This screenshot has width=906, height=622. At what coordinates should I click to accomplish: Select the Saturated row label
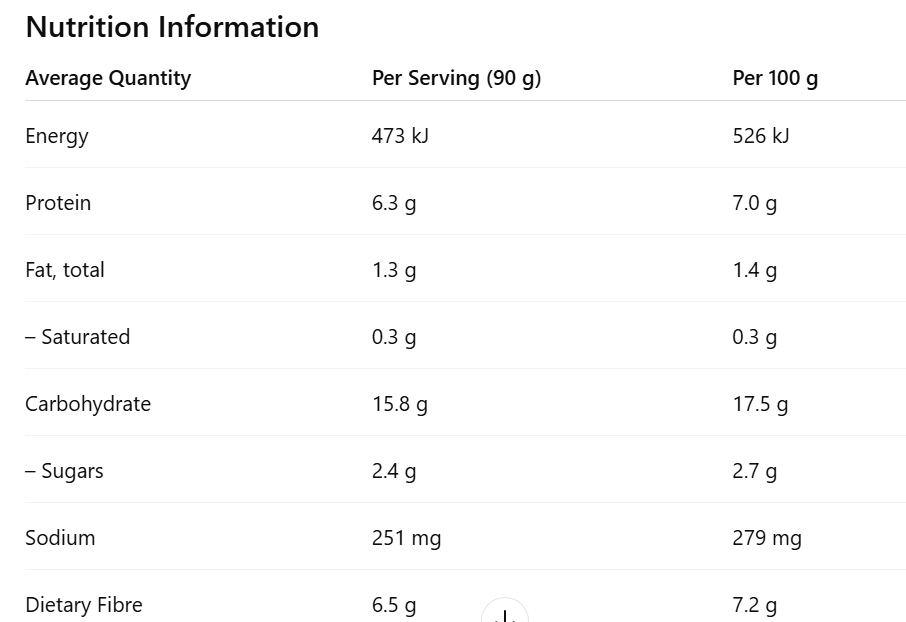point(78,337)
